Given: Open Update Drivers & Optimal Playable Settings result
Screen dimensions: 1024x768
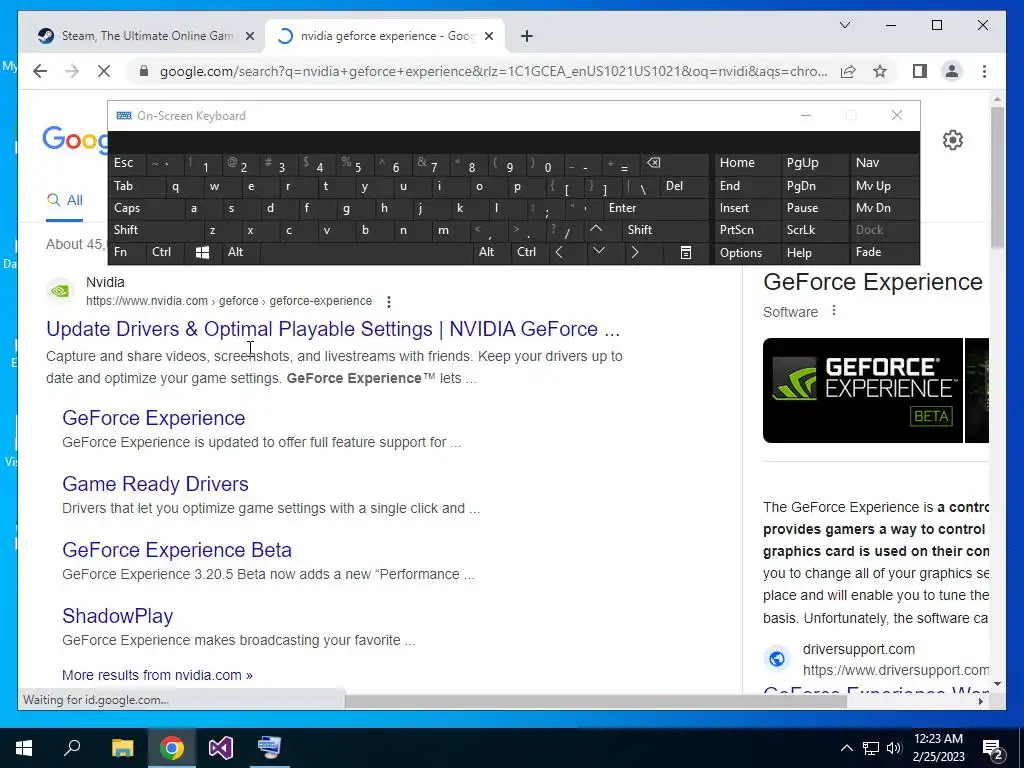Looking at the screenshot, I should pos(332,329).
